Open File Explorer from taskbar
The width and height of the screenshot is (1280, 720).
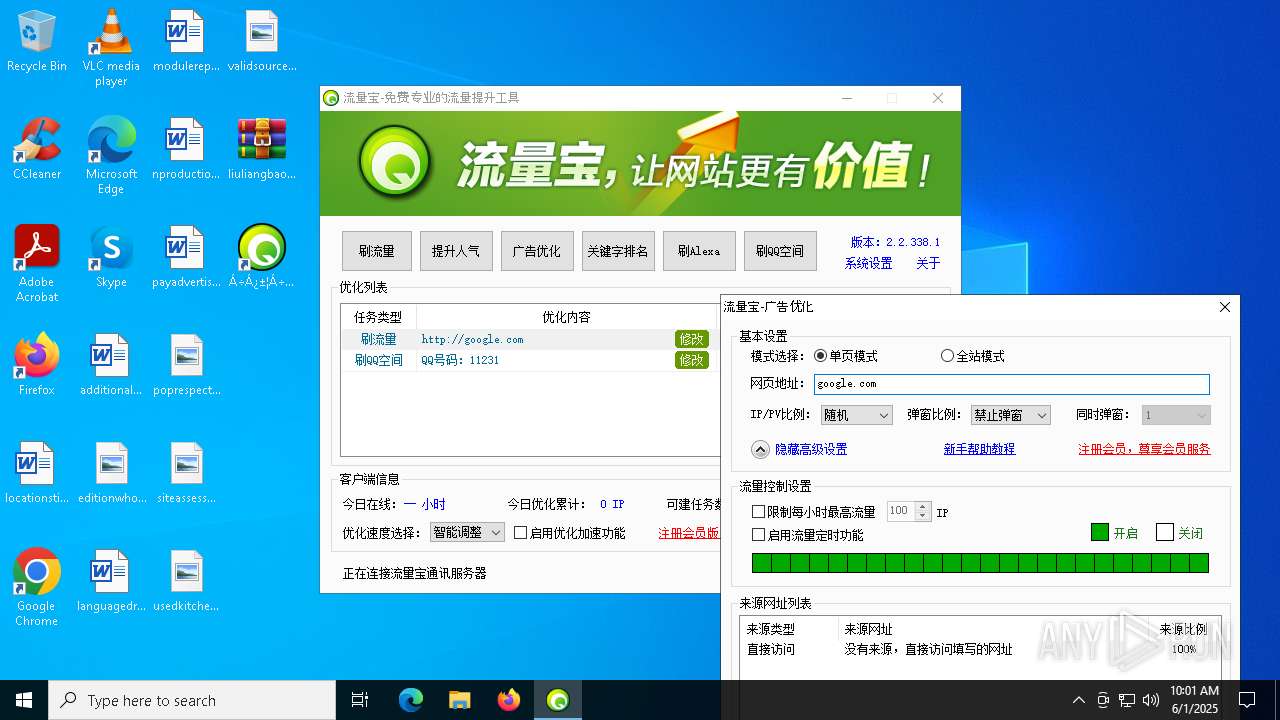[x=459, y=700]
